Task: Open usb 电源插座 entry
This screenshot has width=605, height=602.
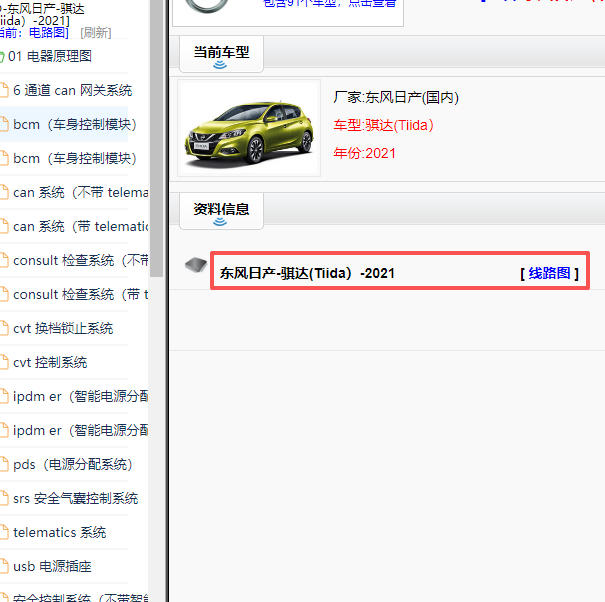Action: point(52,566)
